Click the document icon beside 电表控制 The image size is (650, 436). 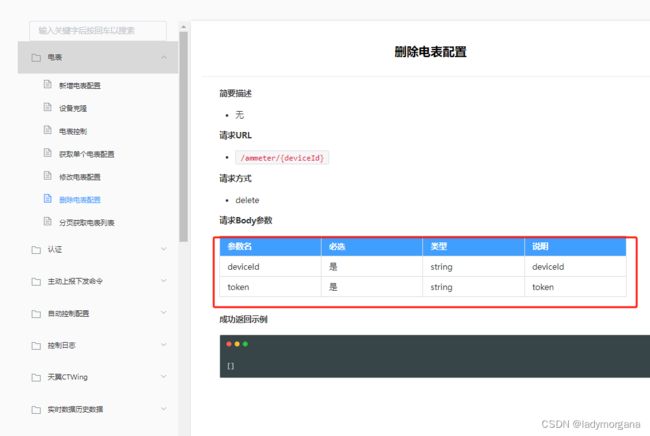click(48, 130)
